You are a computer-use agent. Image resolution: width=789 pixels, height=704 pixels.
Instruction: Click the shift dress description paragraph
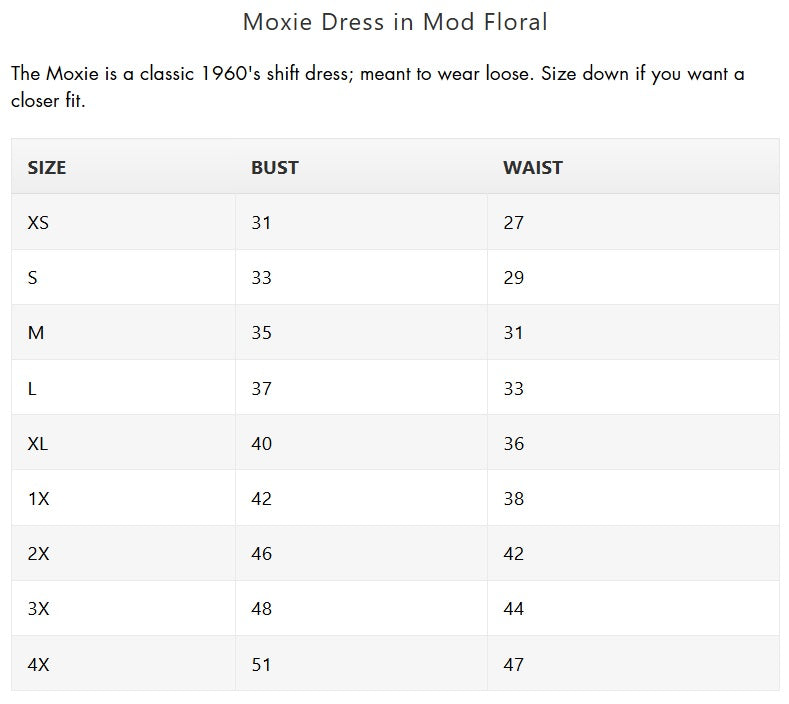tap(377, 87)
